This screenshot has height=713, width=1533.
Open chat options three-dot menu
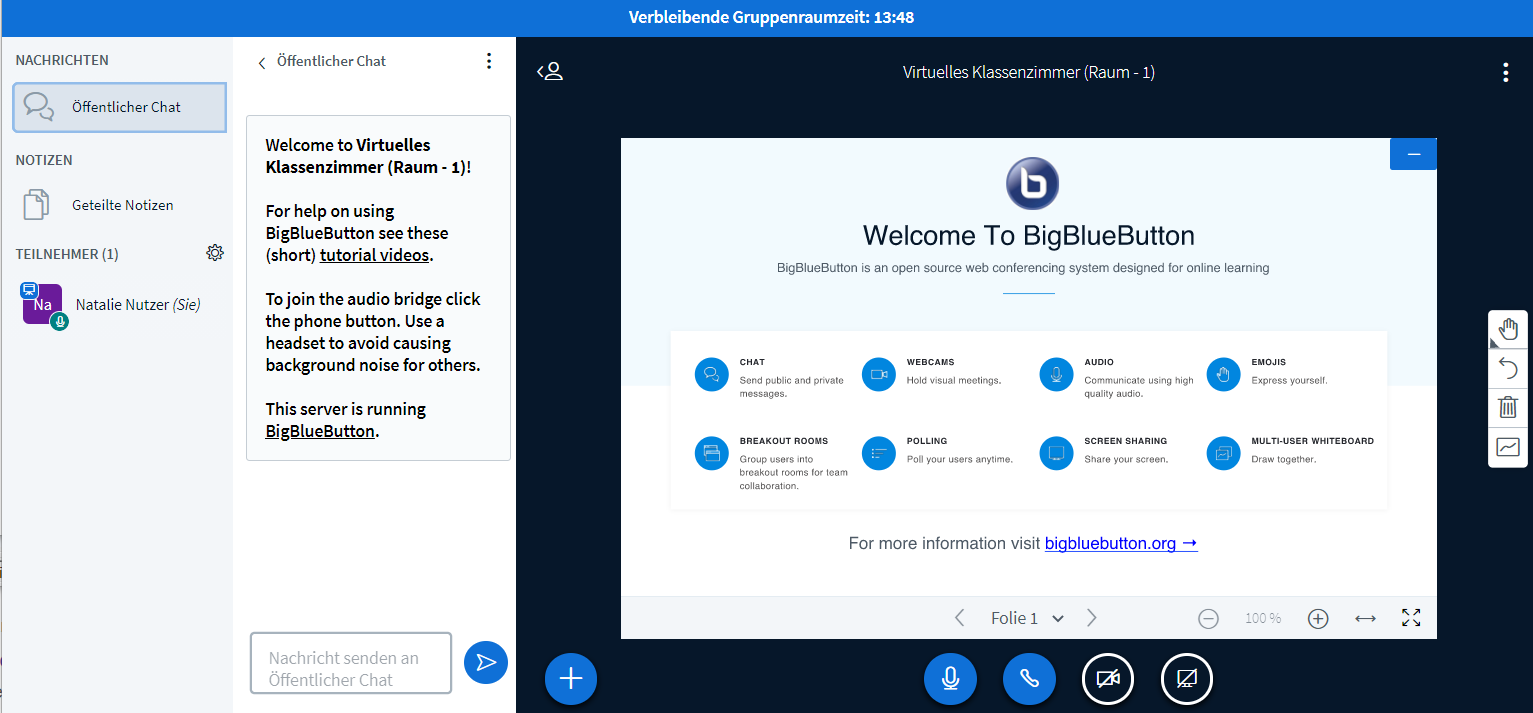pos(489,61)
